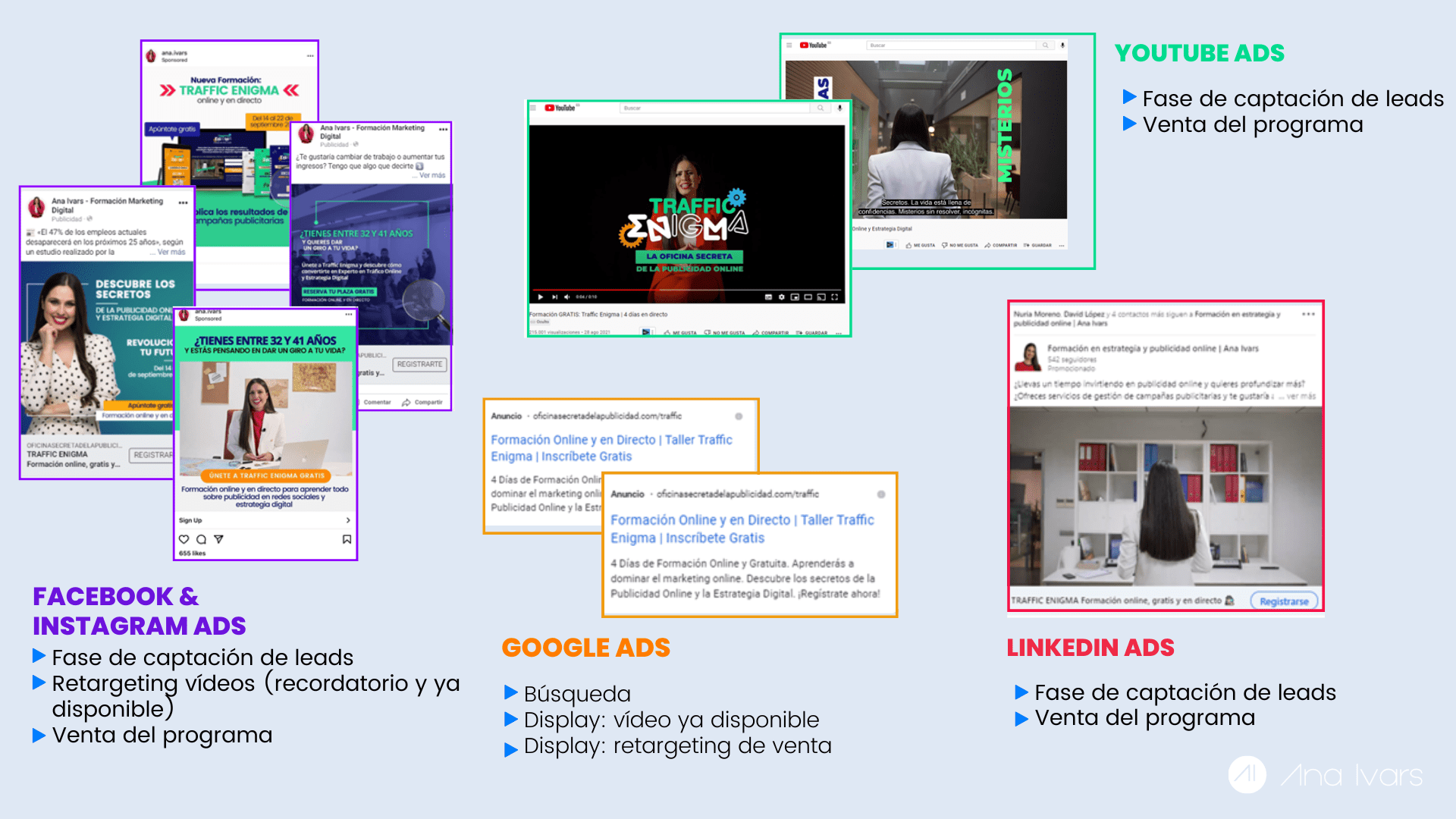Mute the Traffic Enigma video volume
Image resolution: width=1456 pixels, height=819 pixels.
[x=566, y=297]
